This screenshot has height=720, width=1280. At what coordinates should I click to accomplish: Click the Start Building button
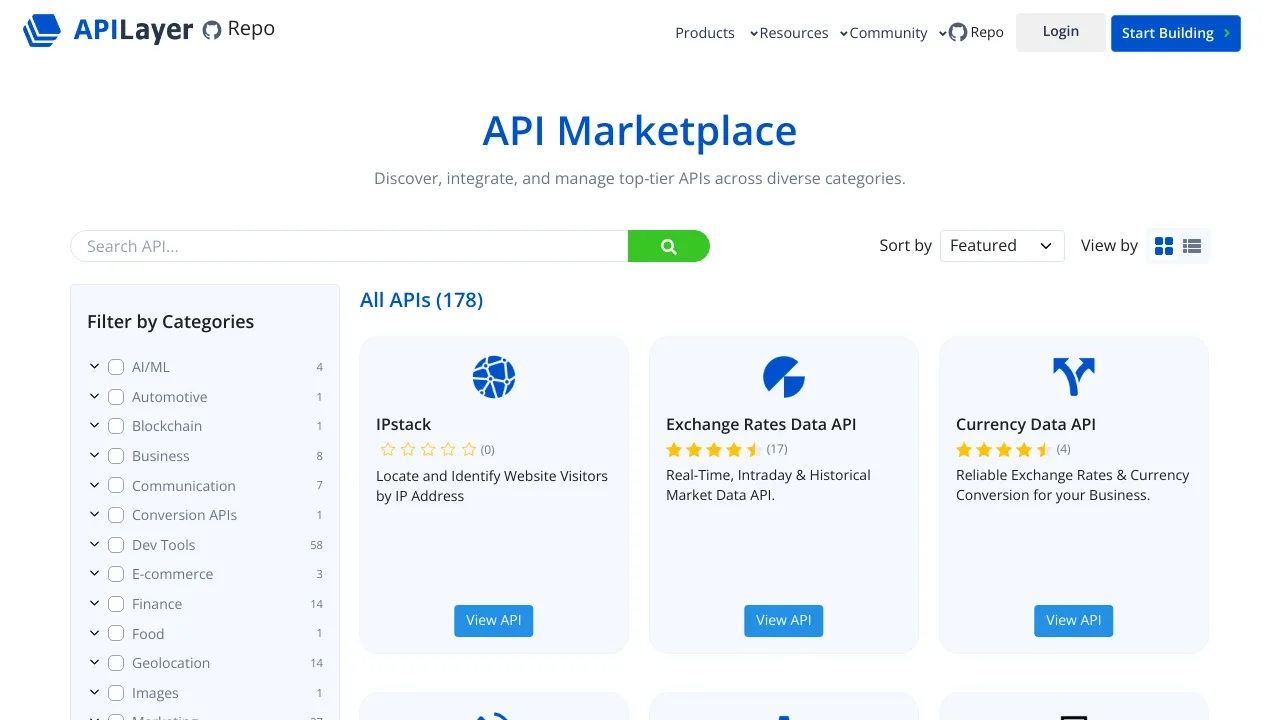point(1176,33)
